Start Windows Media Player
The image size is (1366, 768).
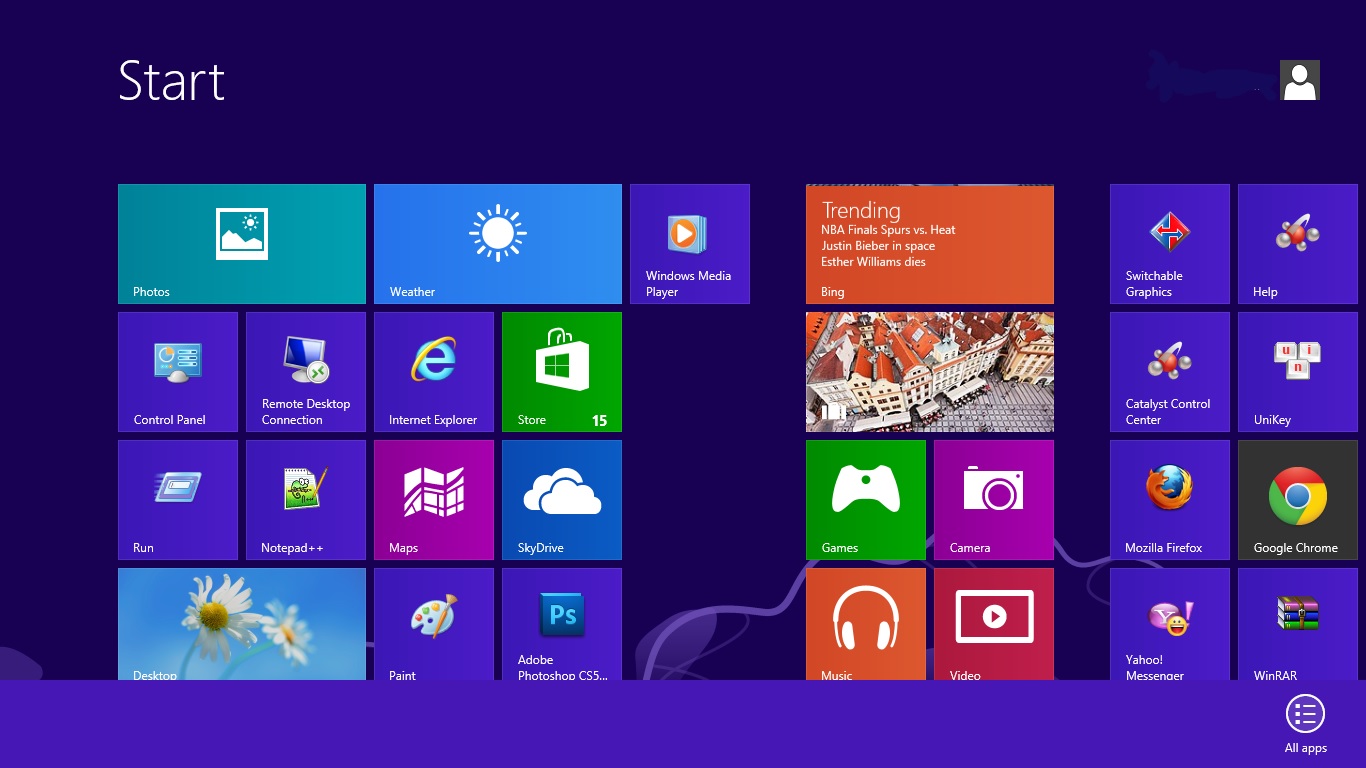tap(689, 243)
